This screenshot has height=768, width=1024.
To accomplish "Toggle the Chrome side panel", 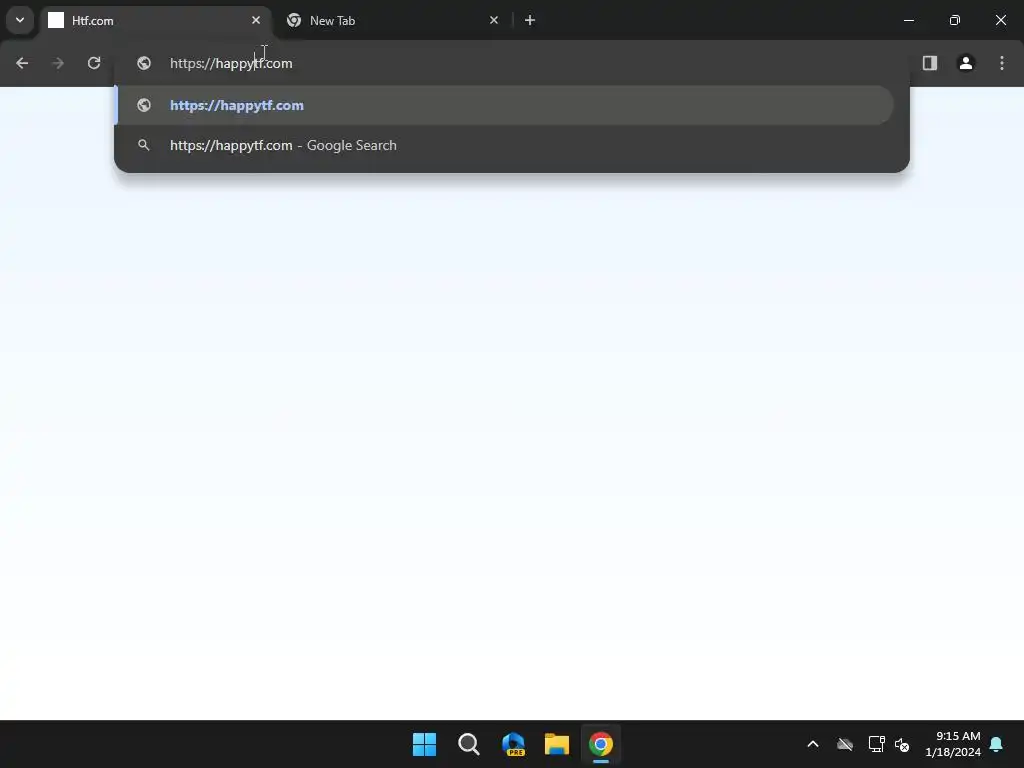I will click(x=929, y=63).
